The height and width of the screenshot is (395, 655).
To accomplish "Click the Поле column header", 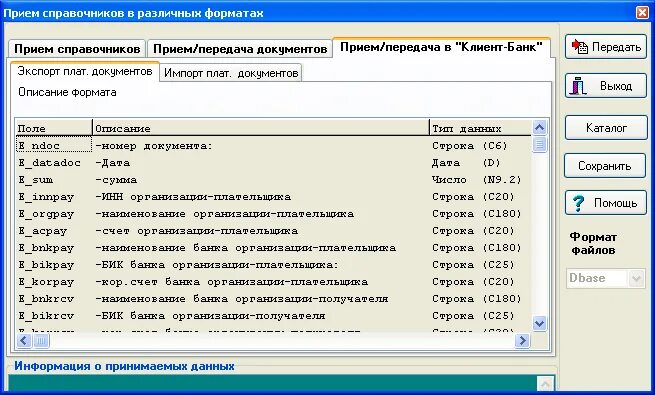I will tap(54, 128).
